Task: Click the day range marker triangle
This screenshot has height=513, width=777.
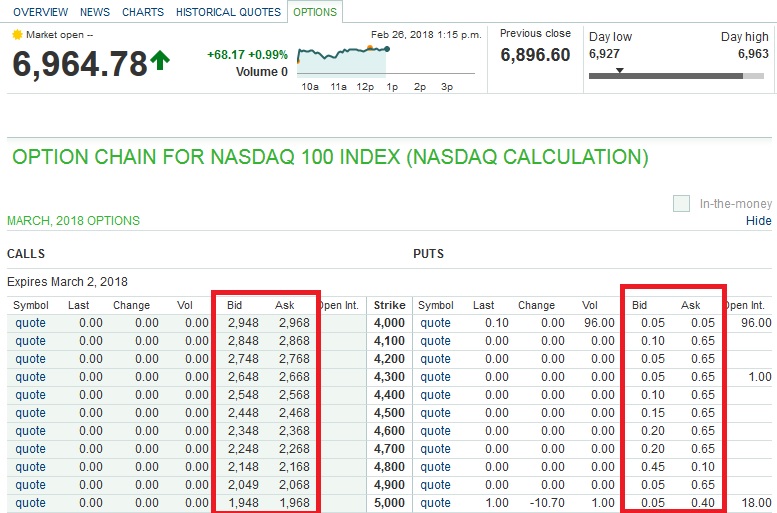Action: pos(620,71)
